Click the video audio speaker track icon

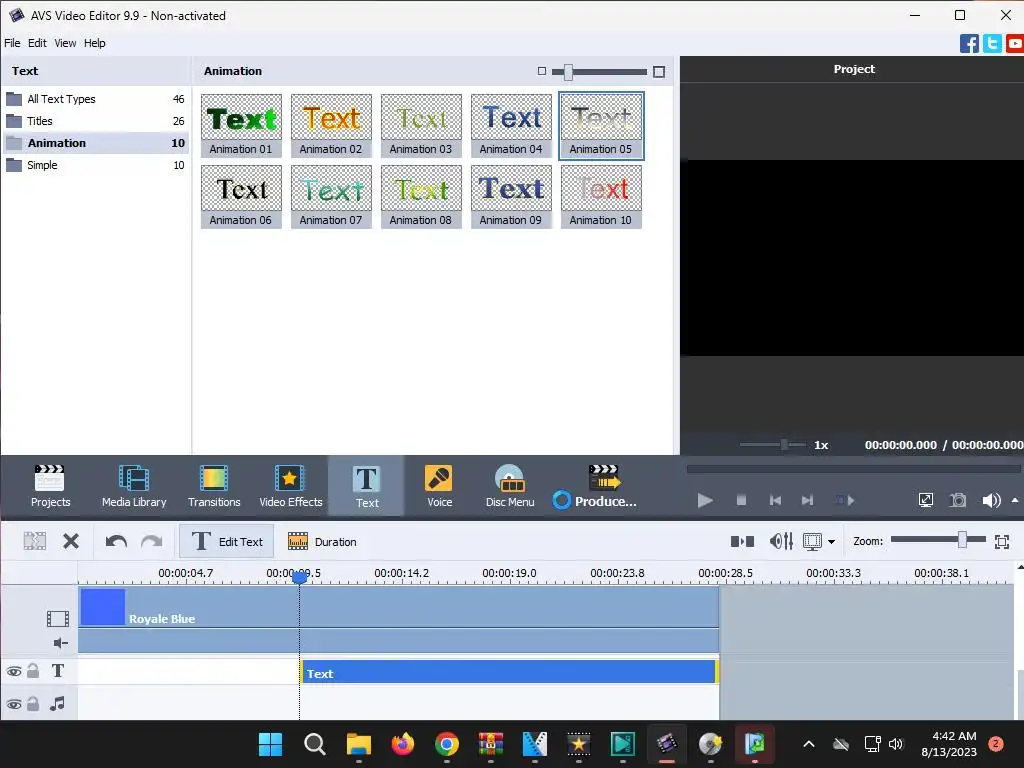pyautogui.click(x=60, y=643)
